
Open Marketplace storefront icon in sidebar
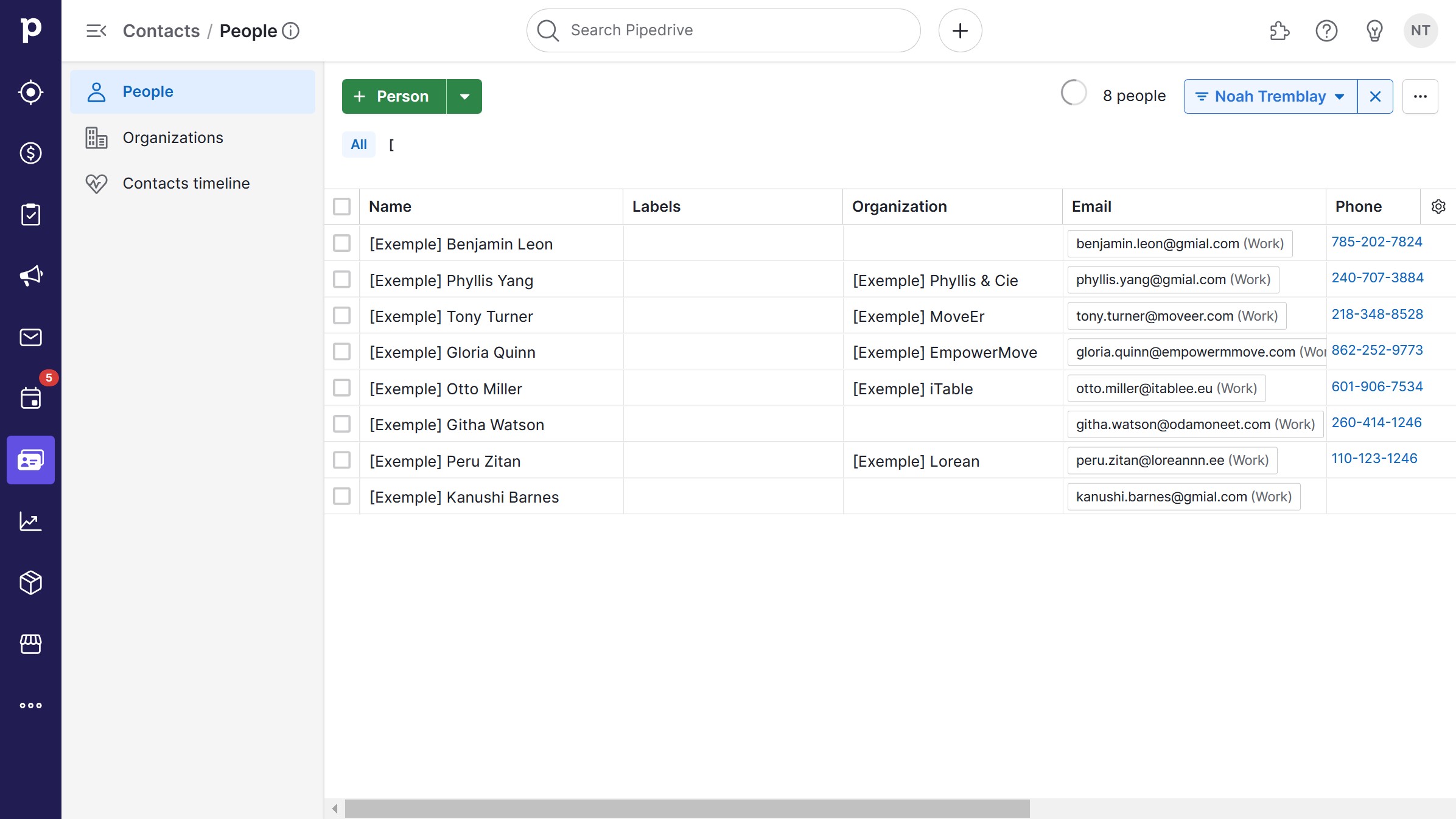(30, 644)
